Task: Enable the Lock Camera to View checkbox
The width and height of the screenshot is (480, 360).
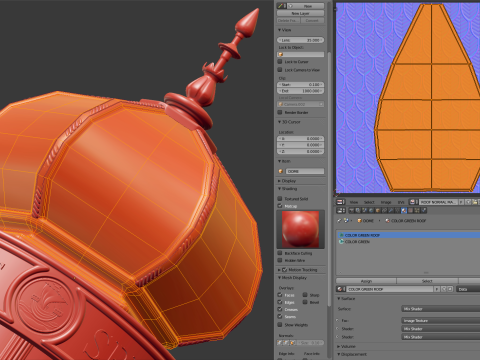Action: point(280,70)
